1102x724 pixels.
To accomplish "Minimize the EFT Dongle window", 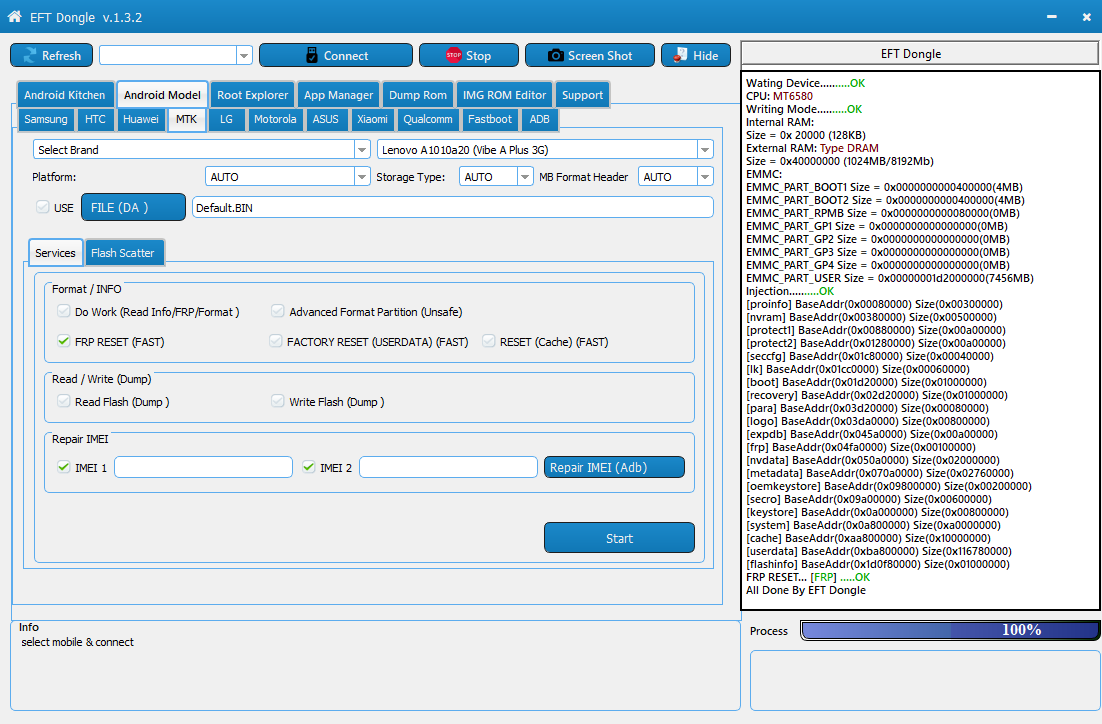I will (1051, 17).
